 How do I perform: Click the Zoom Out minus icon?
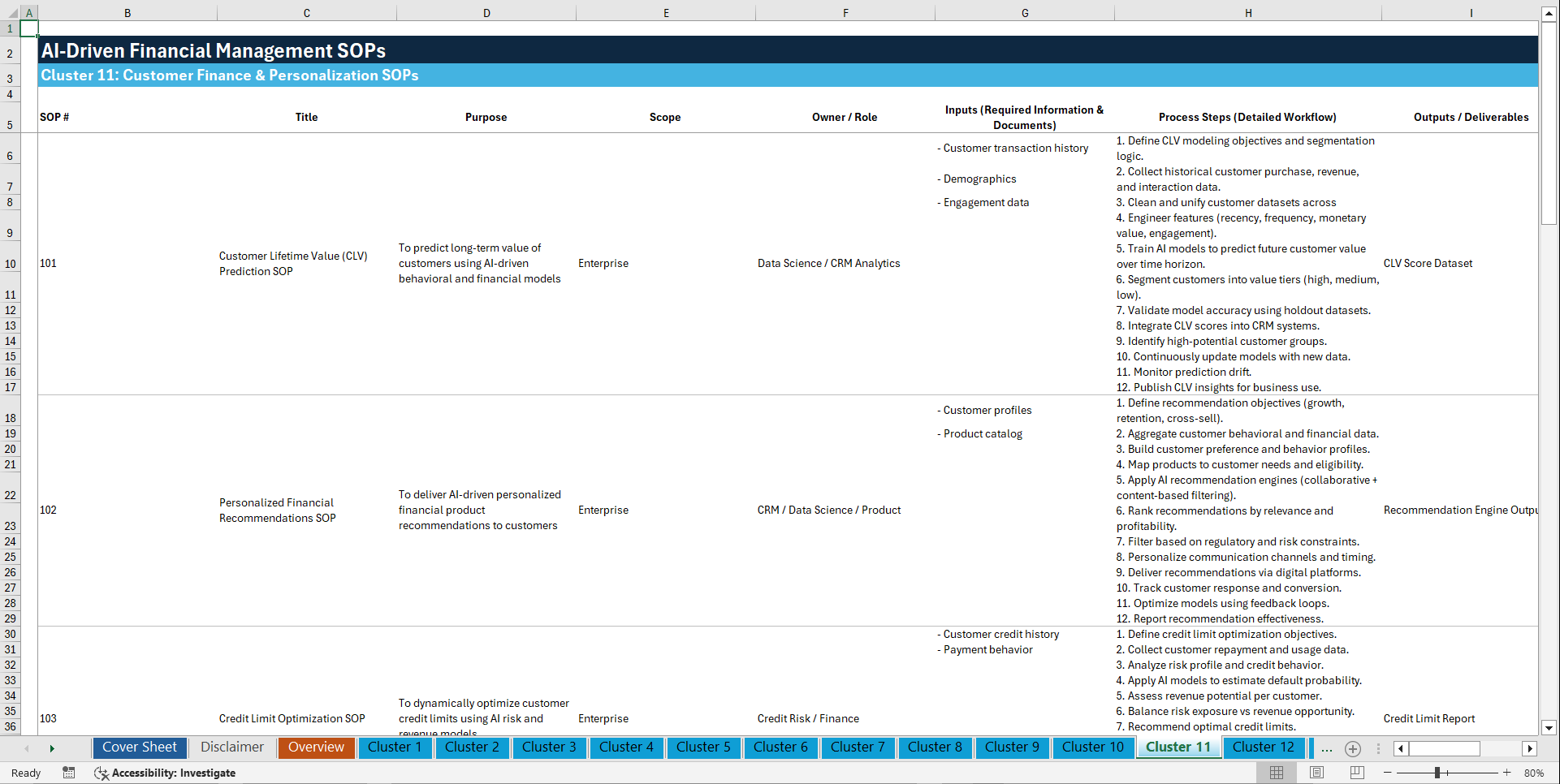pos(1387,773)
